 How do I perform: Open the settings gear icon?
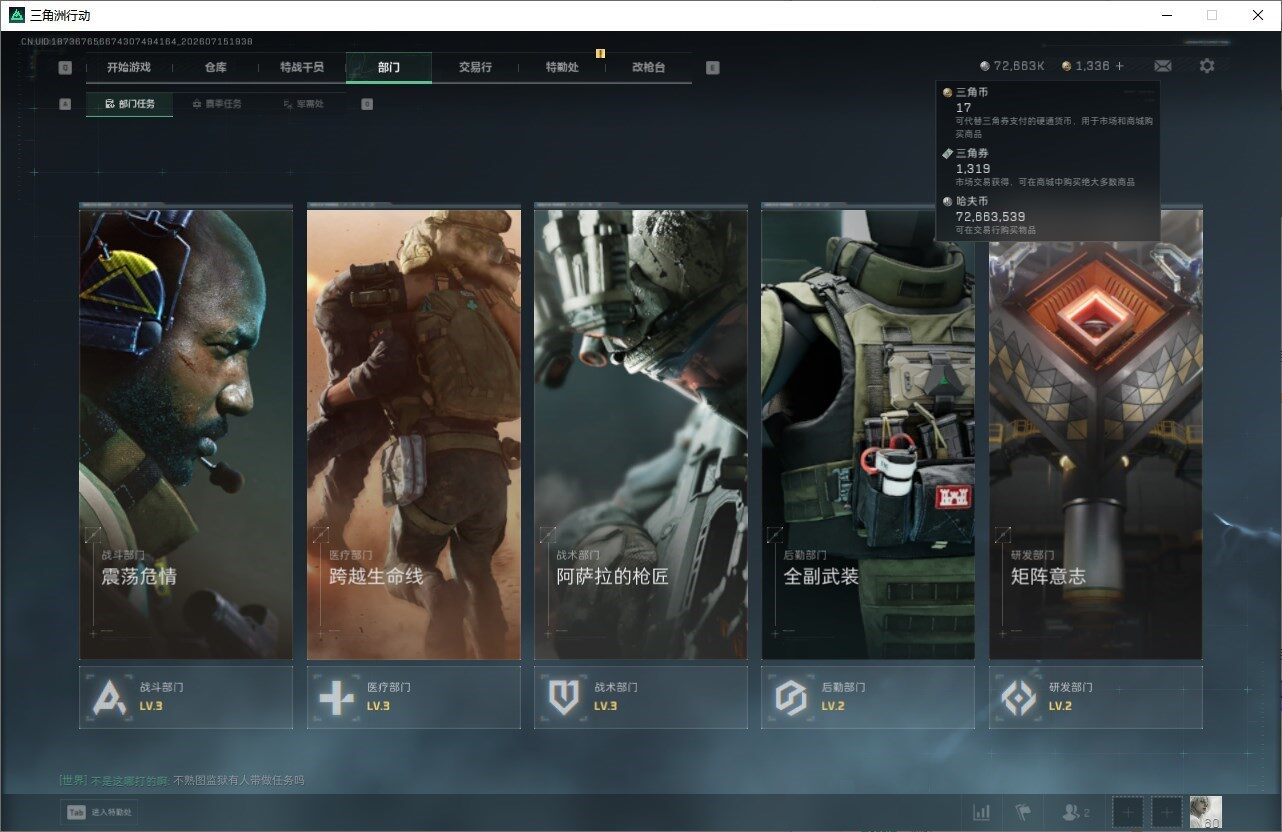(x=1207, y=66)
